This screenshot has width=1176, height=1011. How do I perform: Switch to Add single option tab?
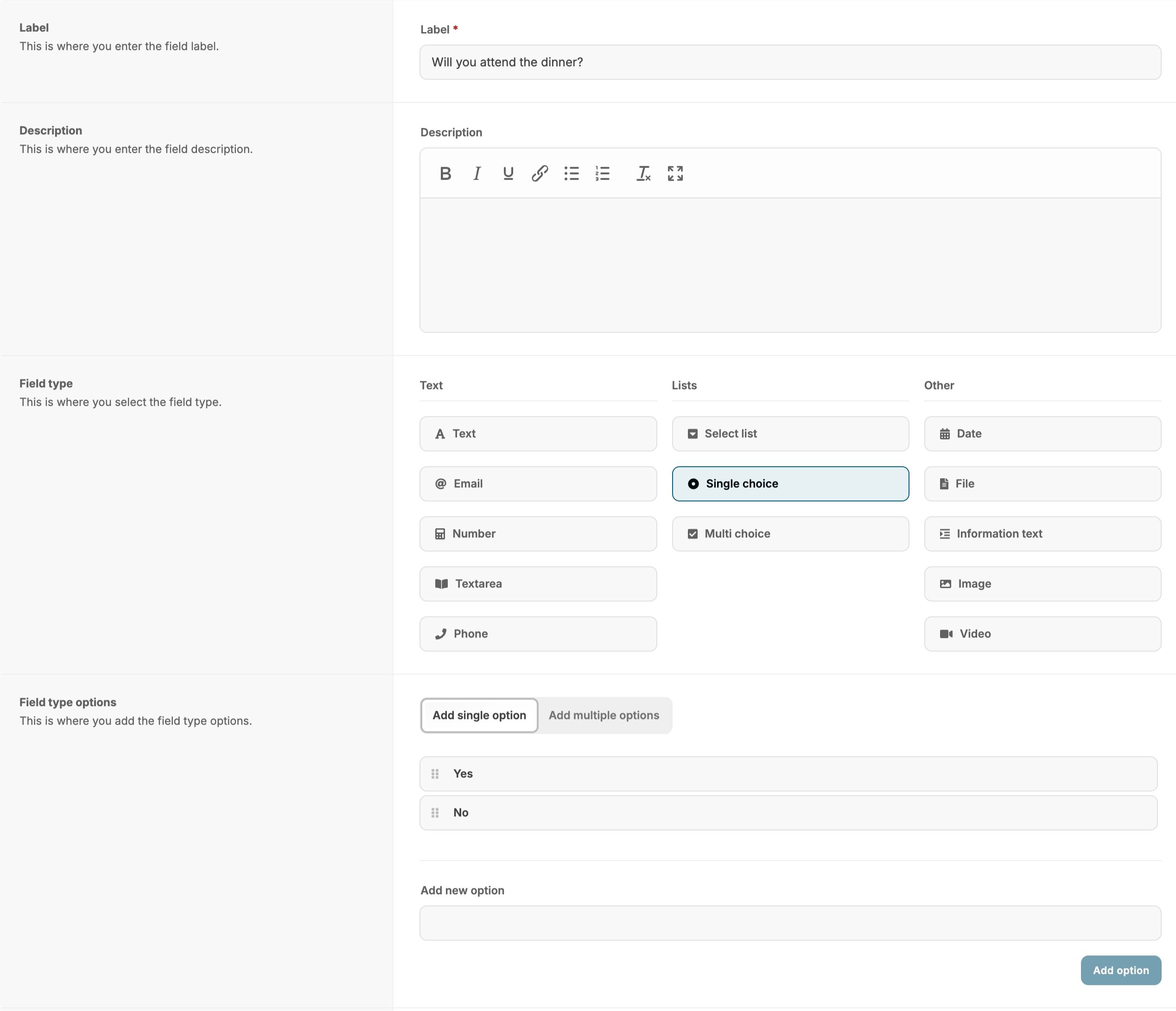[479, 715]
